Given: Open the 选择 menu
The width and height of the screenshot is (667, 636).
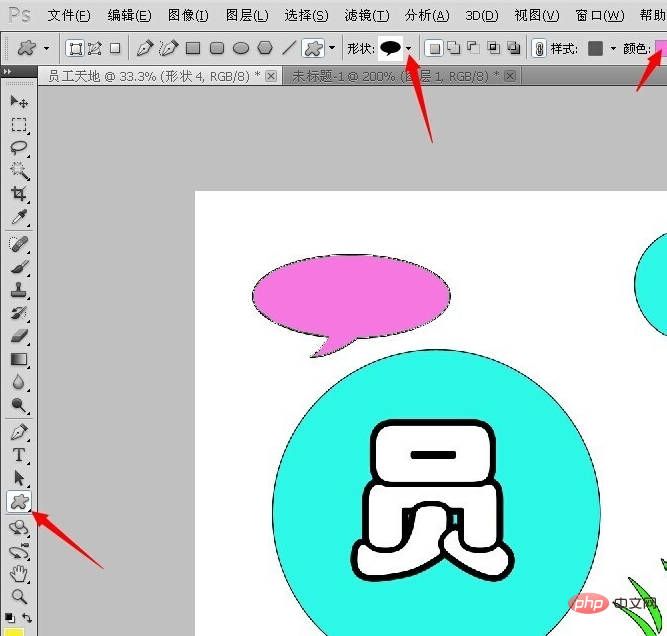Looking at the screenshot, I should 306,16.
